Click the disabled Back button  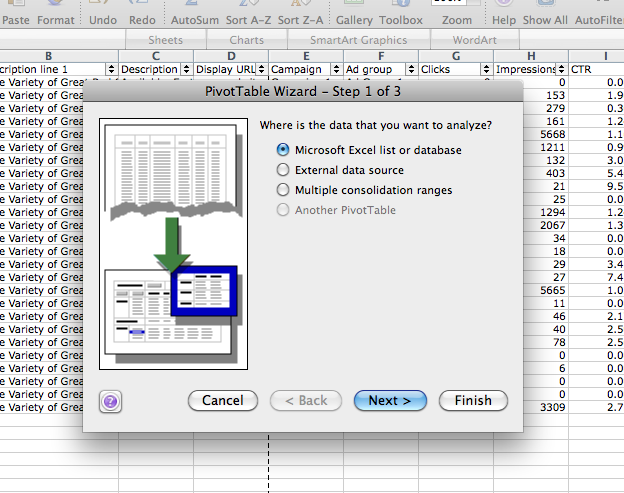[306, 400]
